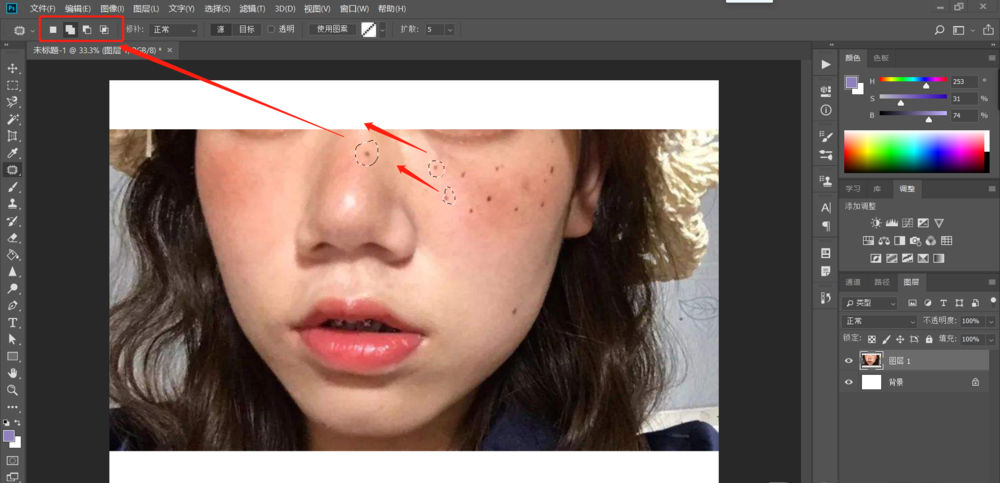Hide 图层 1 using its eye icon
The width and height of the screenshot is (1000, 483).
pos(850,361)
